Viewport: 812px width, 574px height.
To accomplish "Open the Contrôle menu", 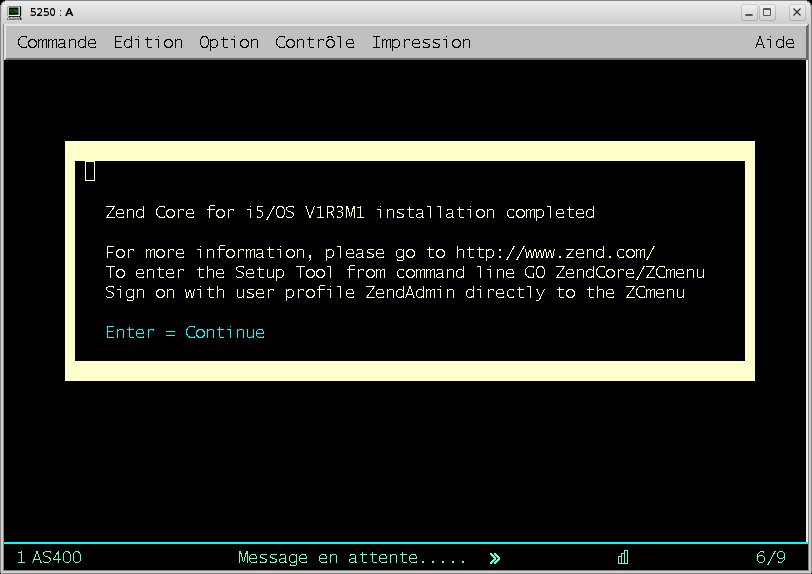I will 315,42.
